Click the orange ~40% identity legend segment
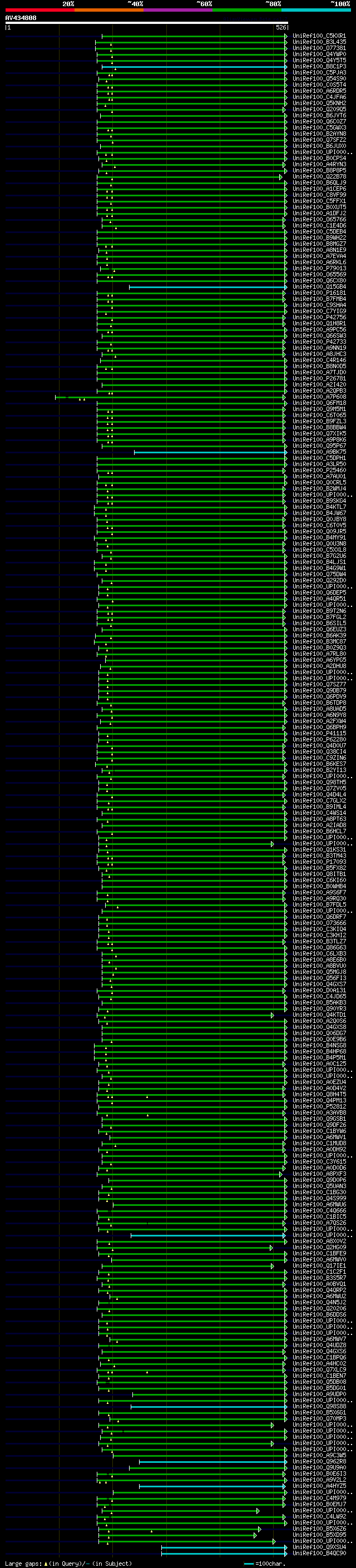 pos(109,10)
